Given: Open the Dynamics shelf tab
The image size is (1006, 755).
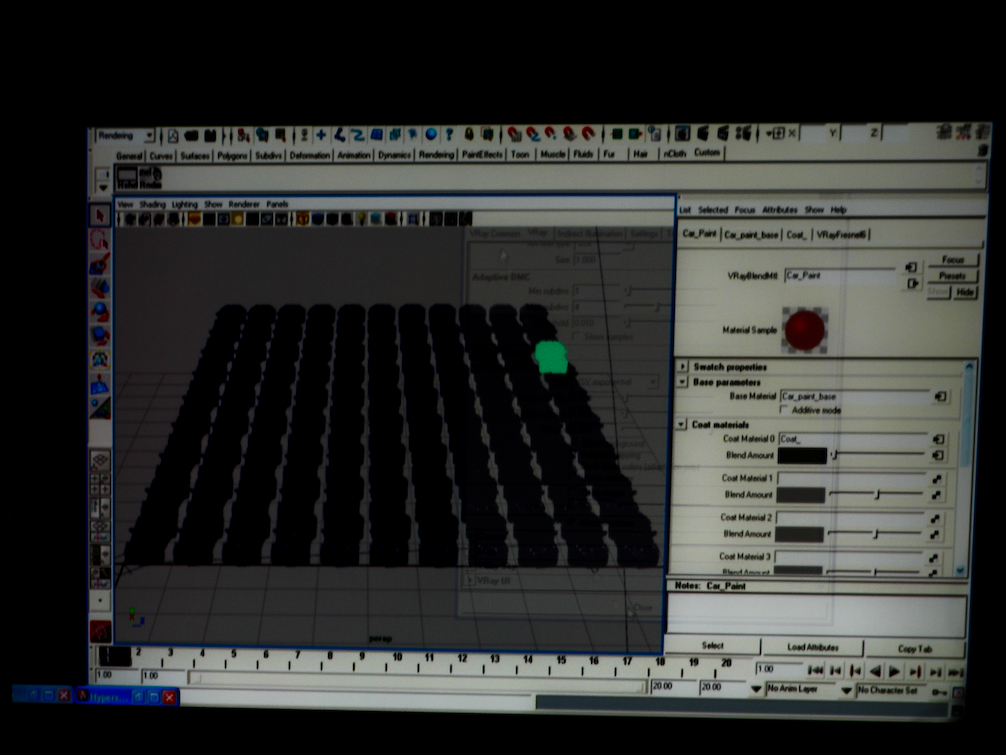Looking at the screenshot, I should tap(394, 155).
